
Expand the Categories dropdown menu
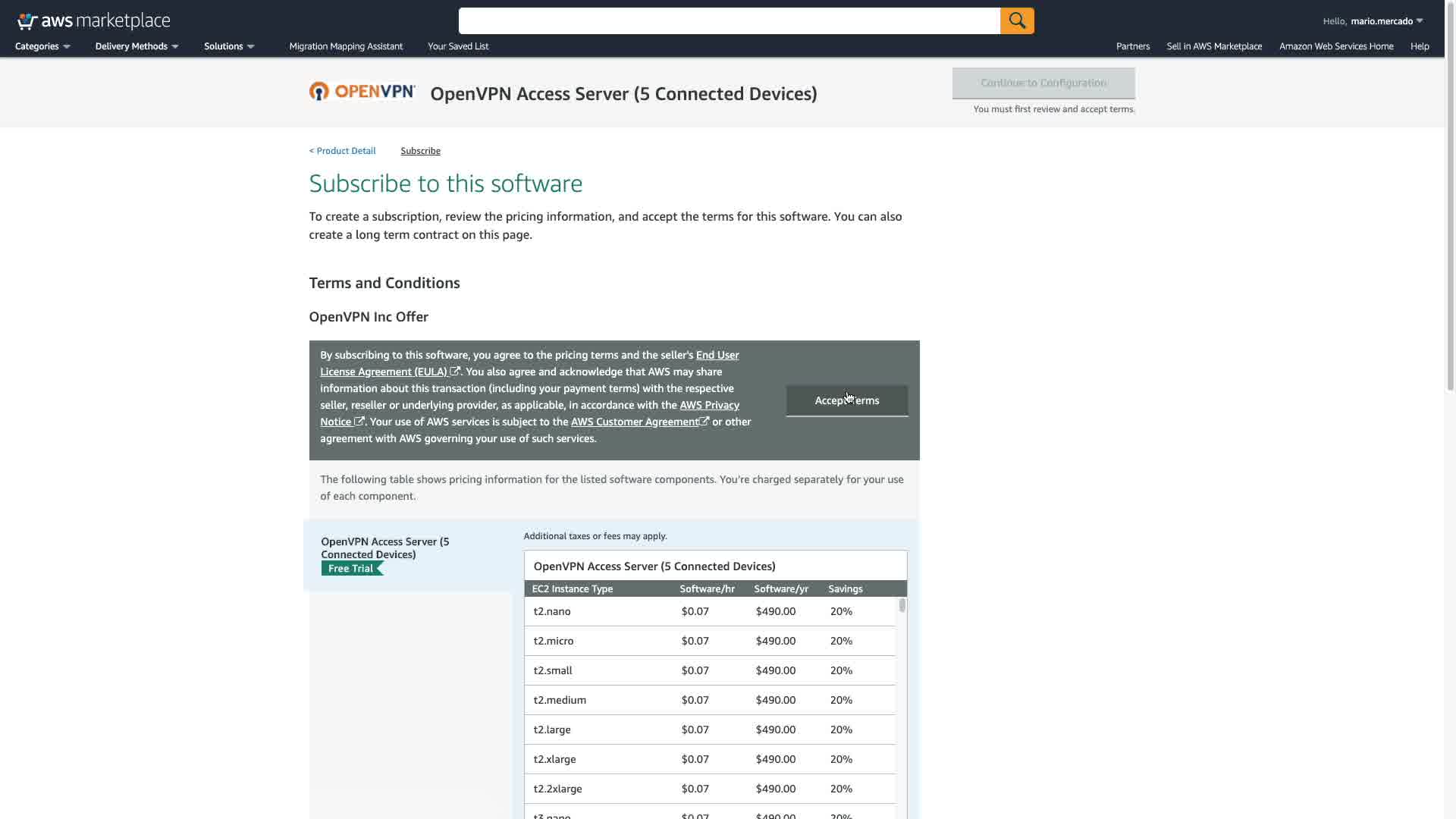point(42,46)
